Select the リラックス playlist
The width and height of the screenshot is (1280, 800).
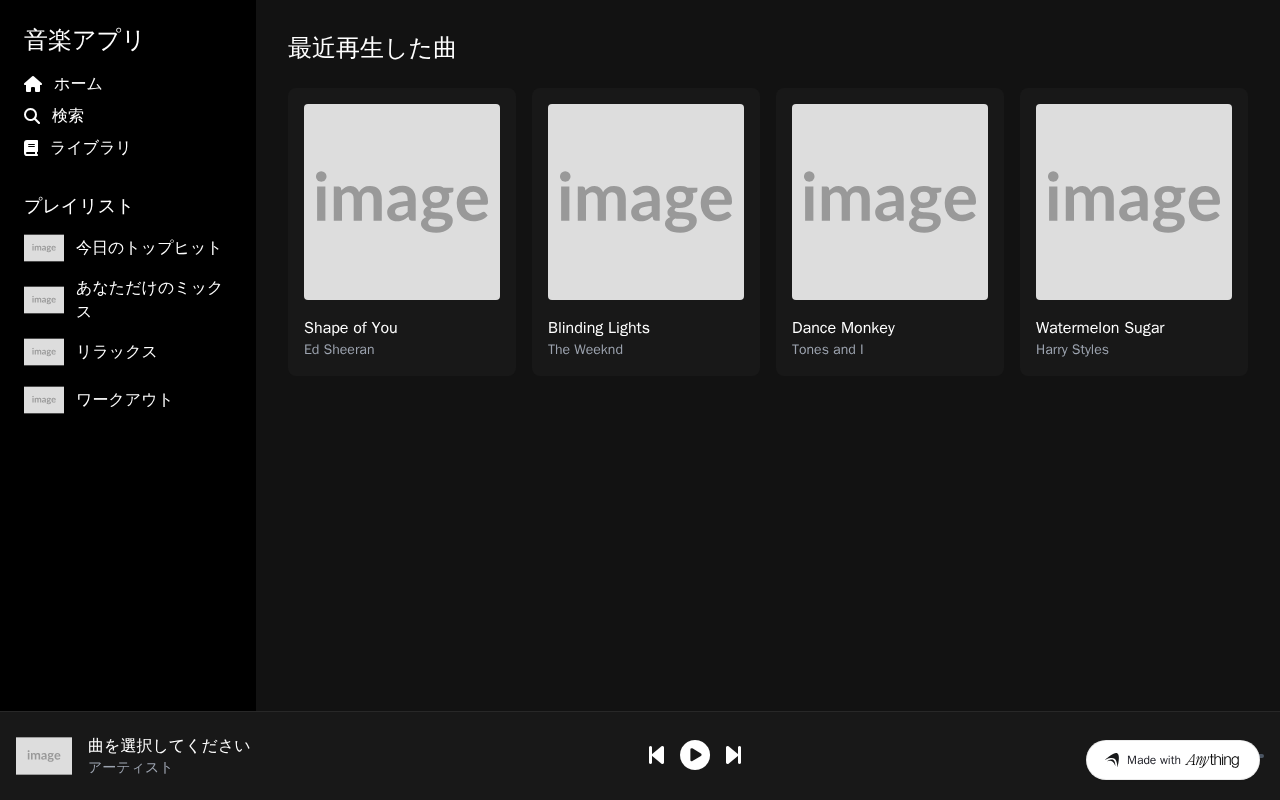coord(128,352)
